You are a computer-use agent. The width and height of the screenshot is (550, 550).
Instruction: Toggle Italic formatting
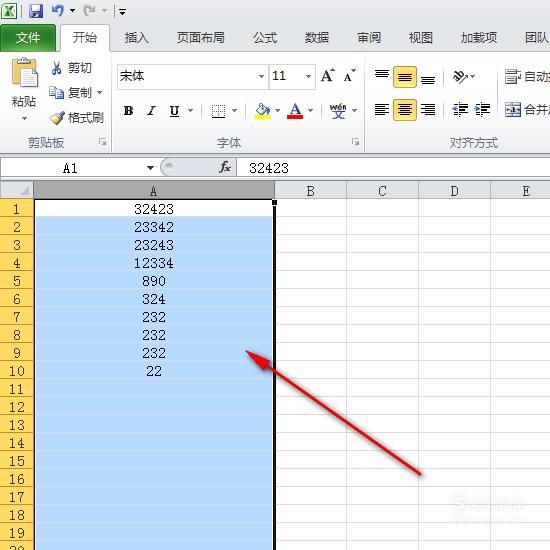click(152, 111)
